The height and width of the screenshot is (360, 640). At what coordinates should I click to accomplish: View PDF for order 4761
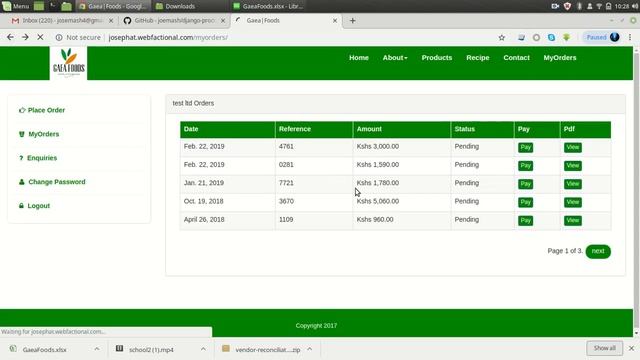tap(573, 147)
